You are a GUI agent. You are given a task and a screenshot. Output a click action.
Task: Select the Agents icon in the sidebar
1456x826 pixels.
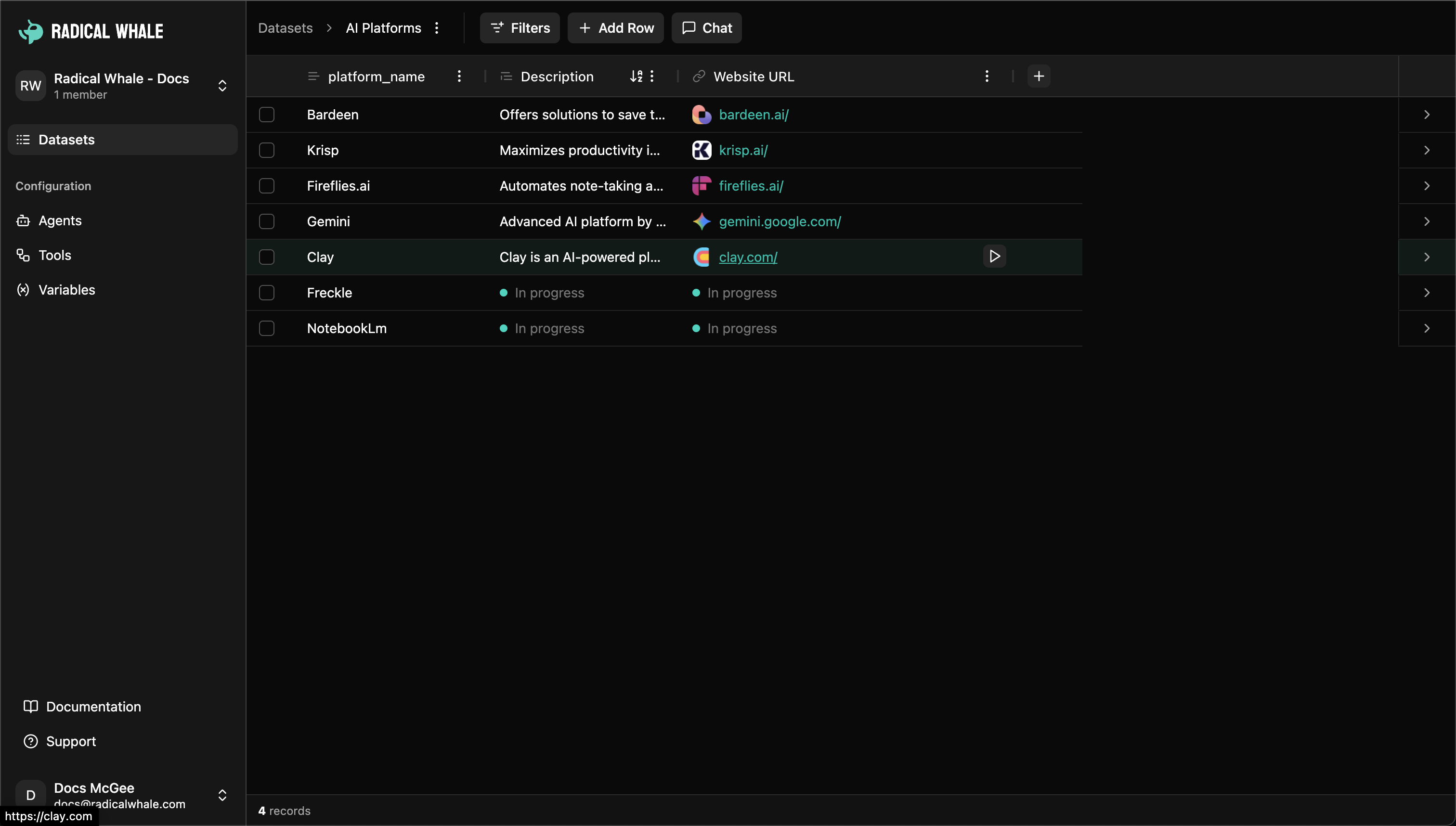click(x=23, y=220)
